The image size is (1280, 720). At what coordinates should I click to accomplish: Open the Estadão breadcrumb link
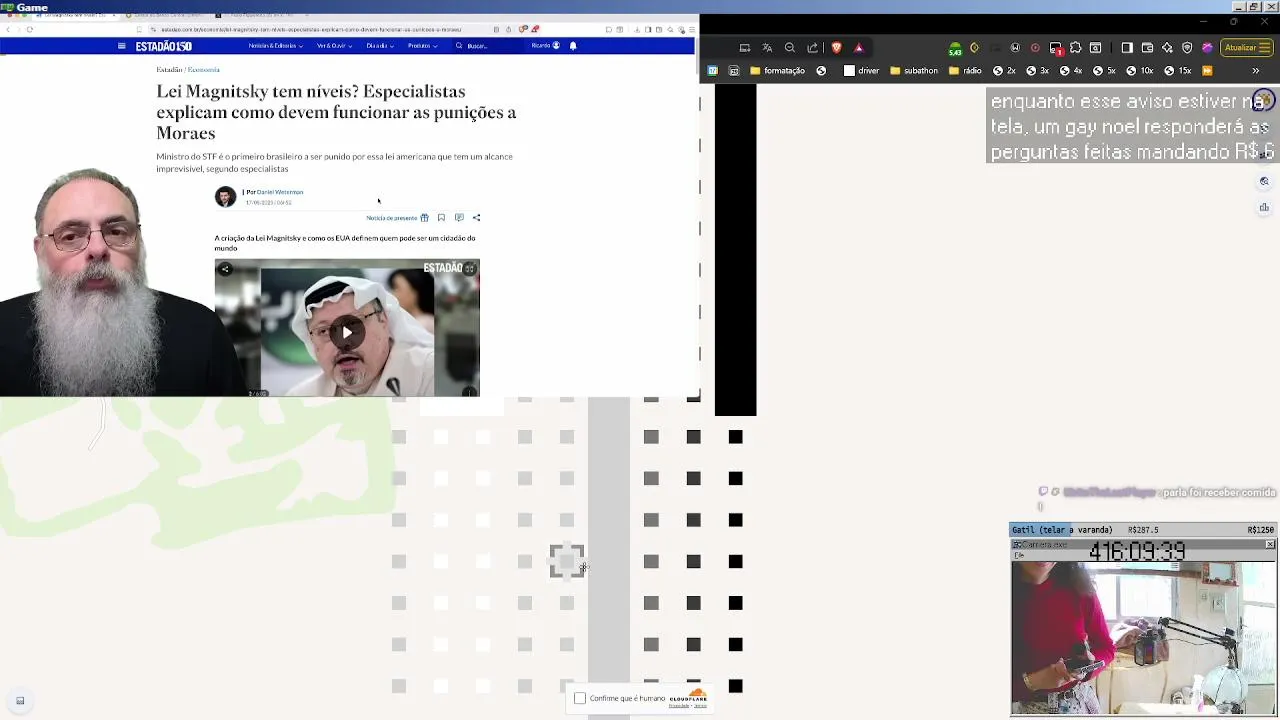coord(169,69)
